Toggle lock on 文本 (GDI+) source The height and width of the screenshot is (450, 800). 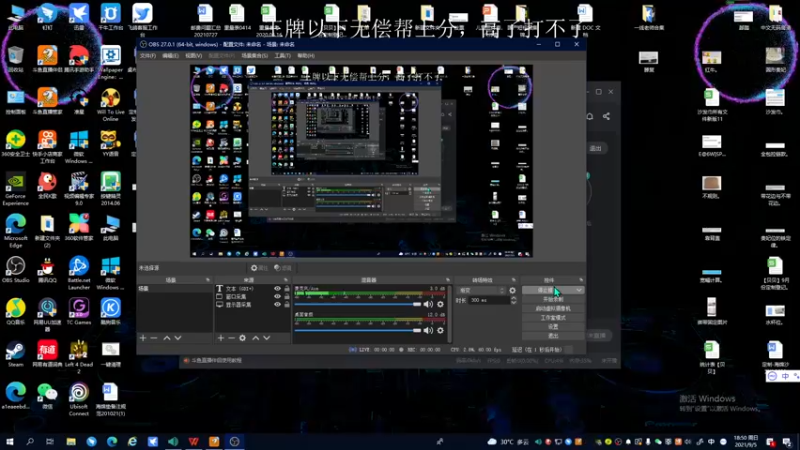287,289
